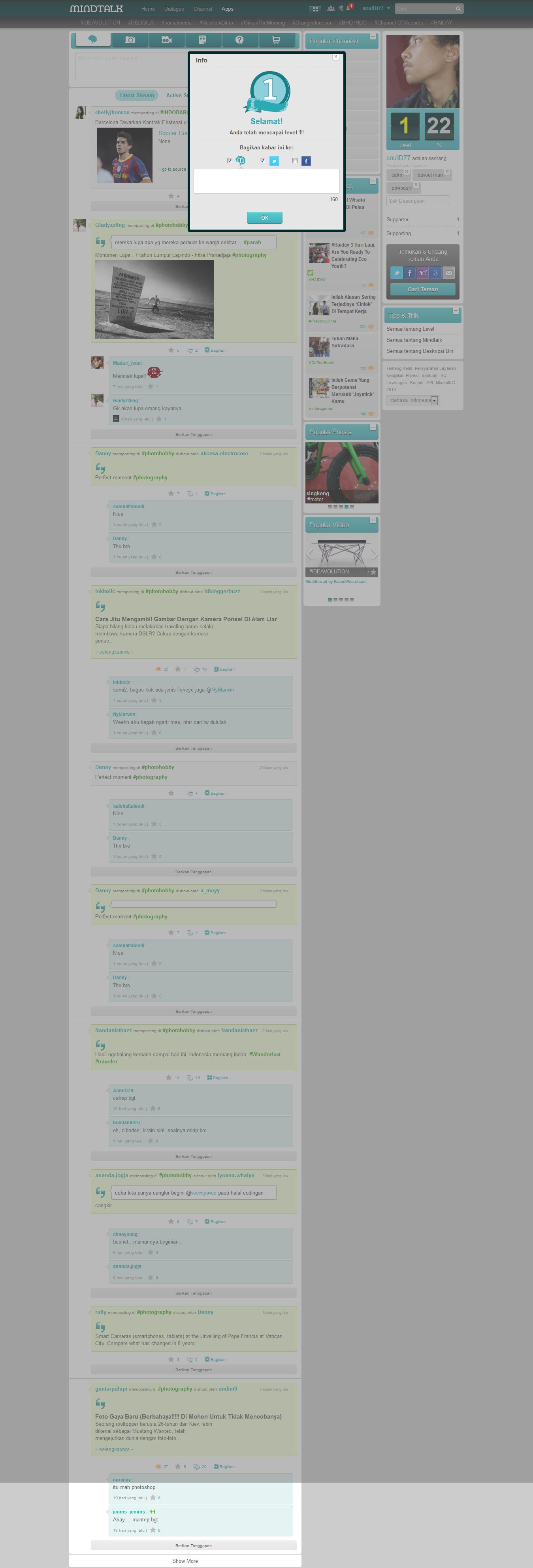Select the camera photo post tab
Viewport: 533px width, 1568px height.
click(130, 40)
